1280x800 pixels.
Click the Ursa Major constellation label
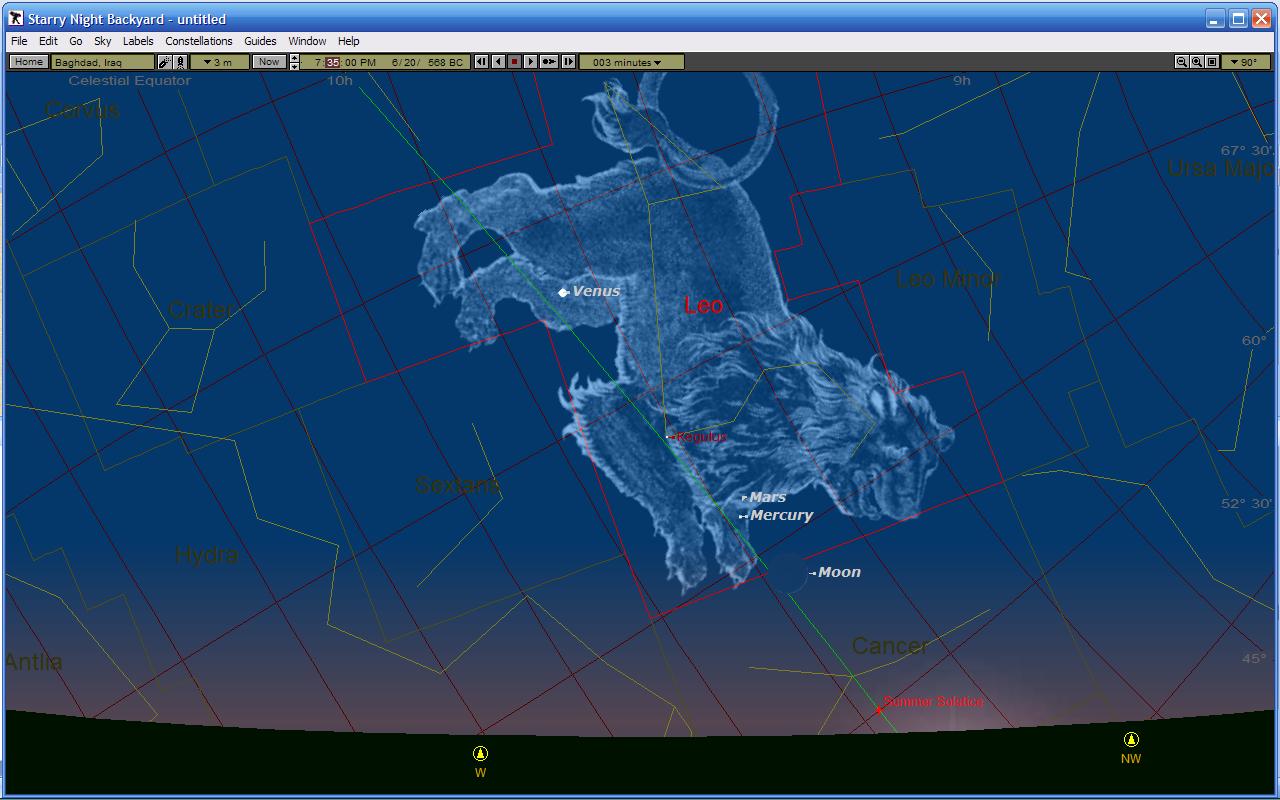[1222, 169]
